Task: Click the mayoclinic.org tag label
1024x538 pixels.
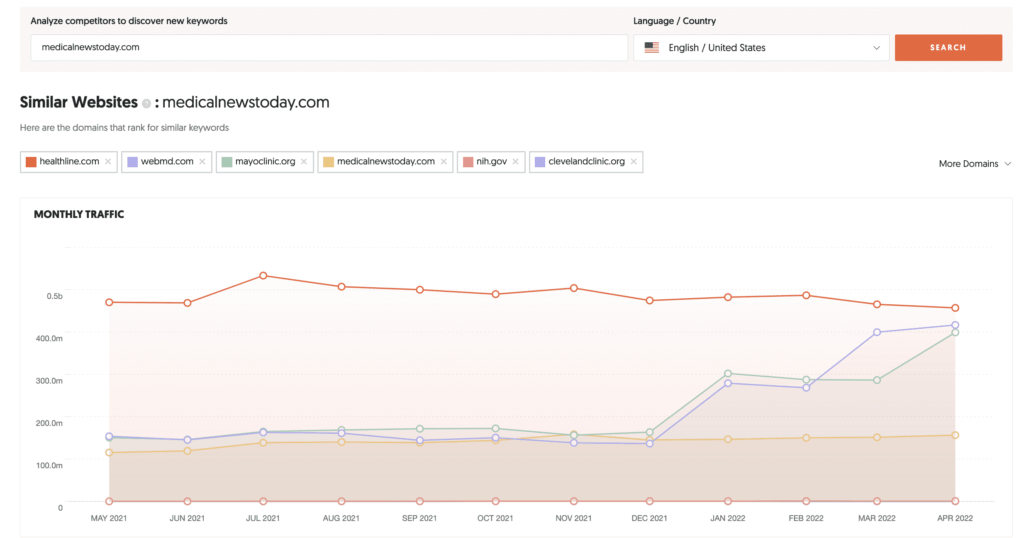Action: click(x=265, y=161)
